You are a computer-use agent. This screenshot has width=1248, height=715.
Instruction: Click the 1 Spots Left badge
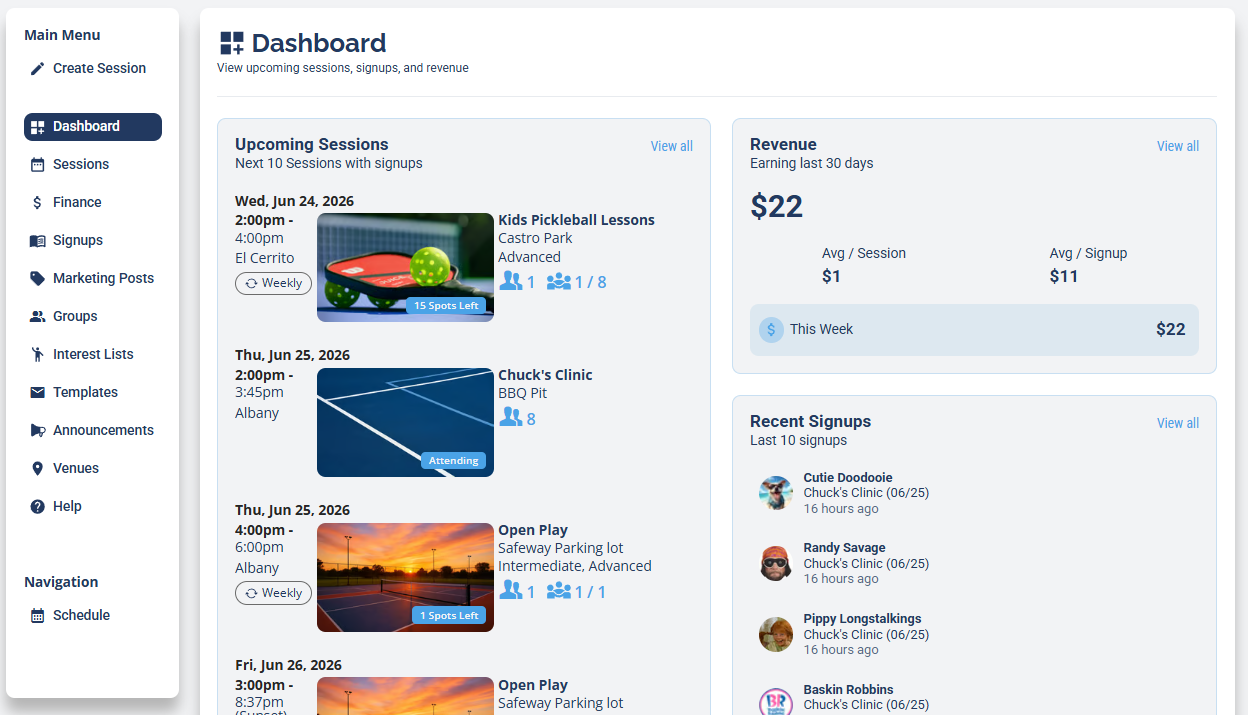coord(450,616)
